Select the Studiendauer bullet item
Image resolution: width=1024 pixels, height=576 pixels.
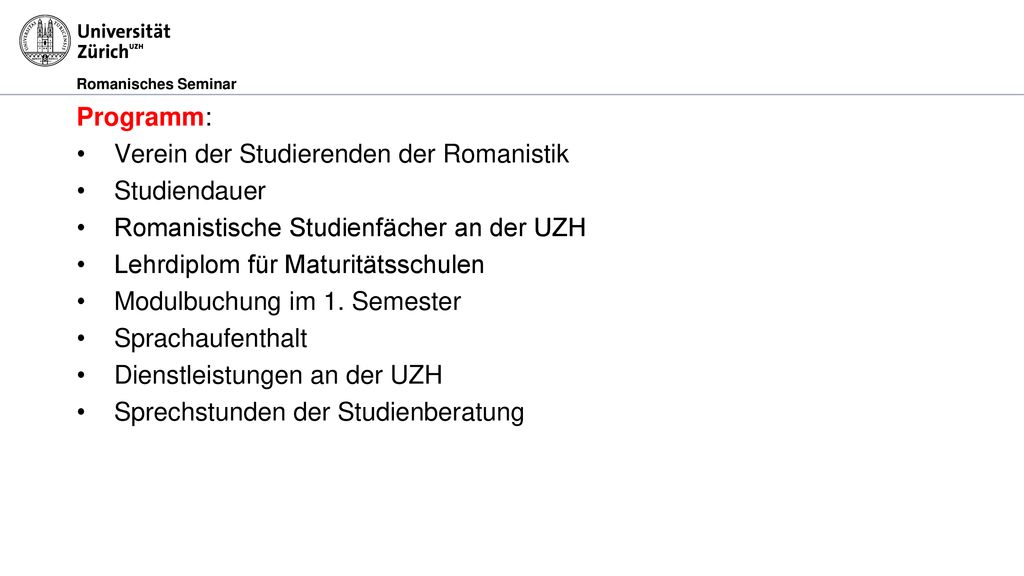(x=190, y=191)
